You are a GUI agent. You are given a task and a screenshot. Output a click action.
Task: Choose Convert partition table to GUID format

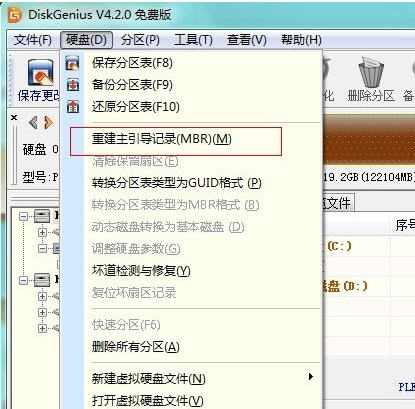pyautogui.click(x=177, y=183)
